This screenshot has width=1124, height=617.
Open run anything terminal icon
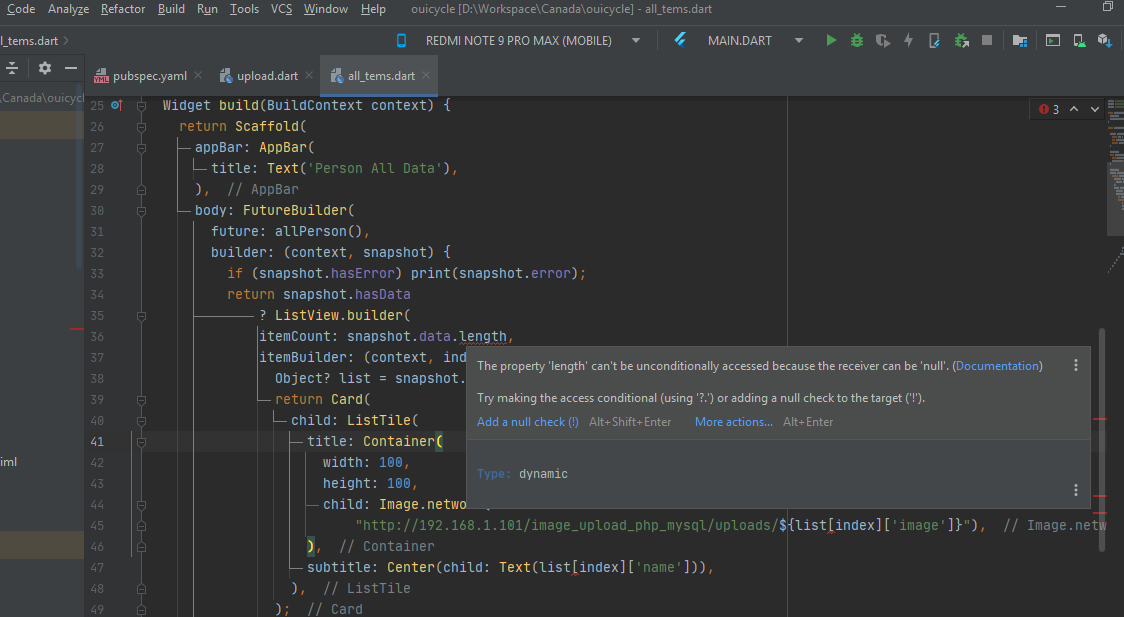coord(1052,40)
